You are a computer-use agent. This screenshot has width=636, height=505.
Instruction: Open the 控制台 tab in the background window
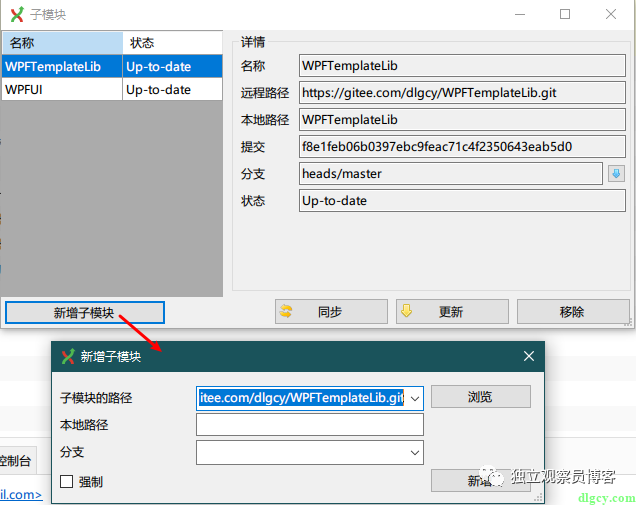(x=16, y=460)
